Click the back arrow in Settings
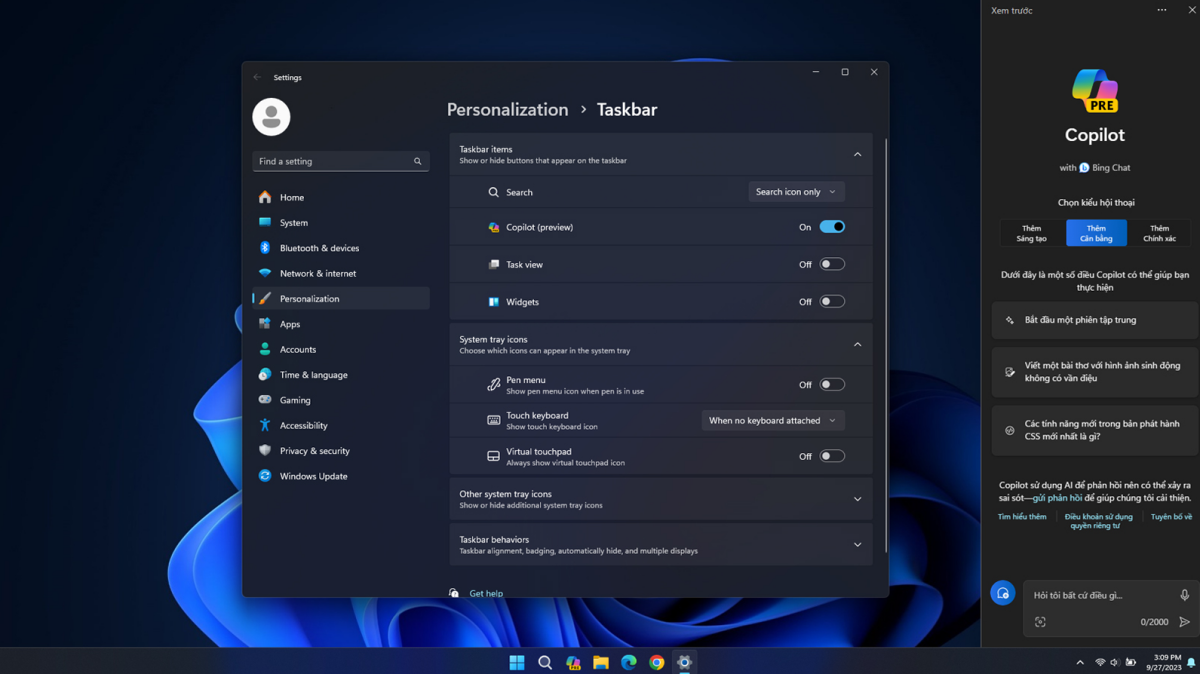Screen dimensions: 1200x674 [x=257, y=77]
